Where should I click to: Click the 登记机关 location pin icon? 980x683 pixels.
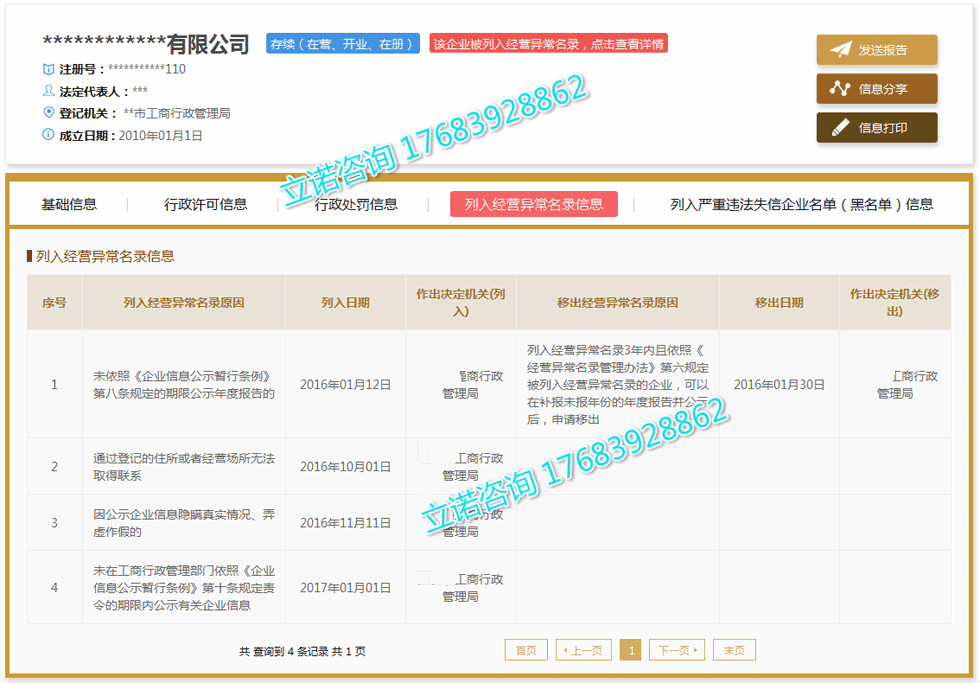click(48, 113)
